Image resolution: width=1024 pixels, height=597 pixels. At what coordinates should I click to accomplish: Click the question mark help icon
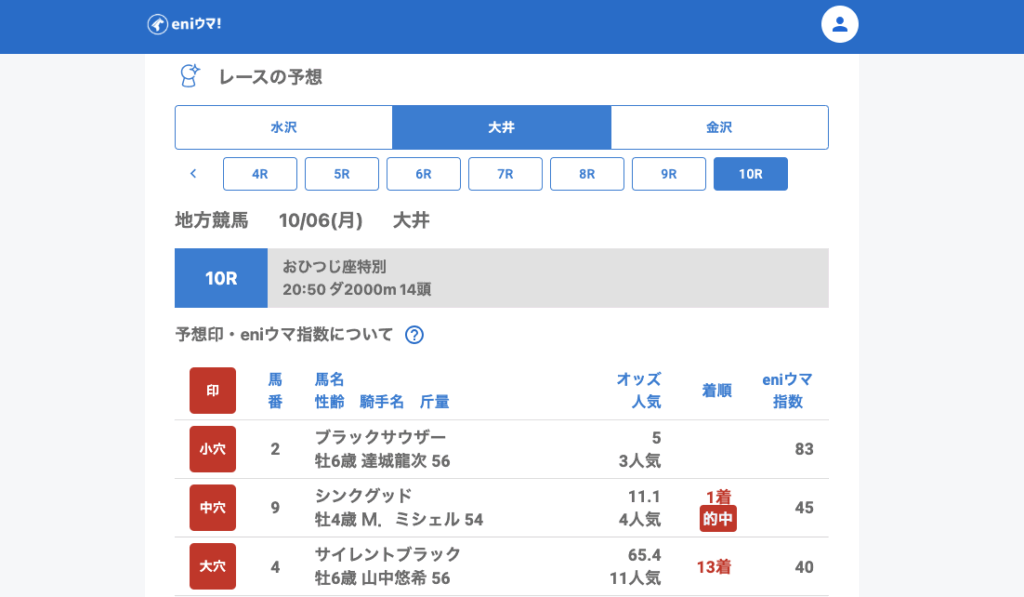(414, 335)
